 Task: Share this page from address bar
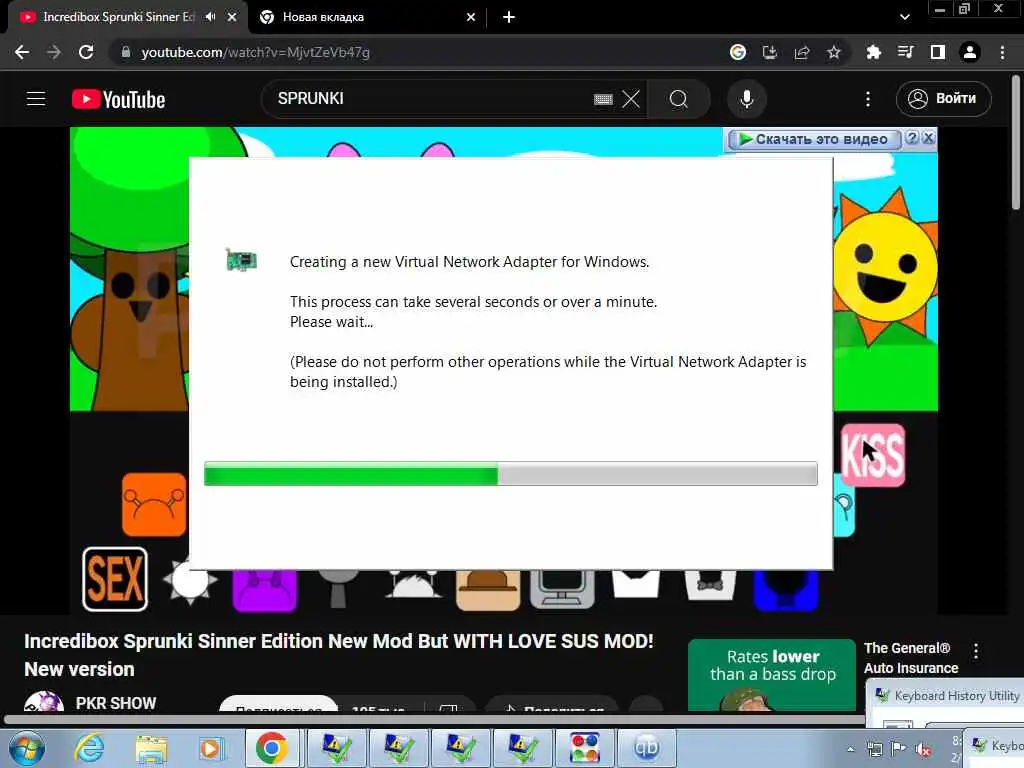(802, 52)
